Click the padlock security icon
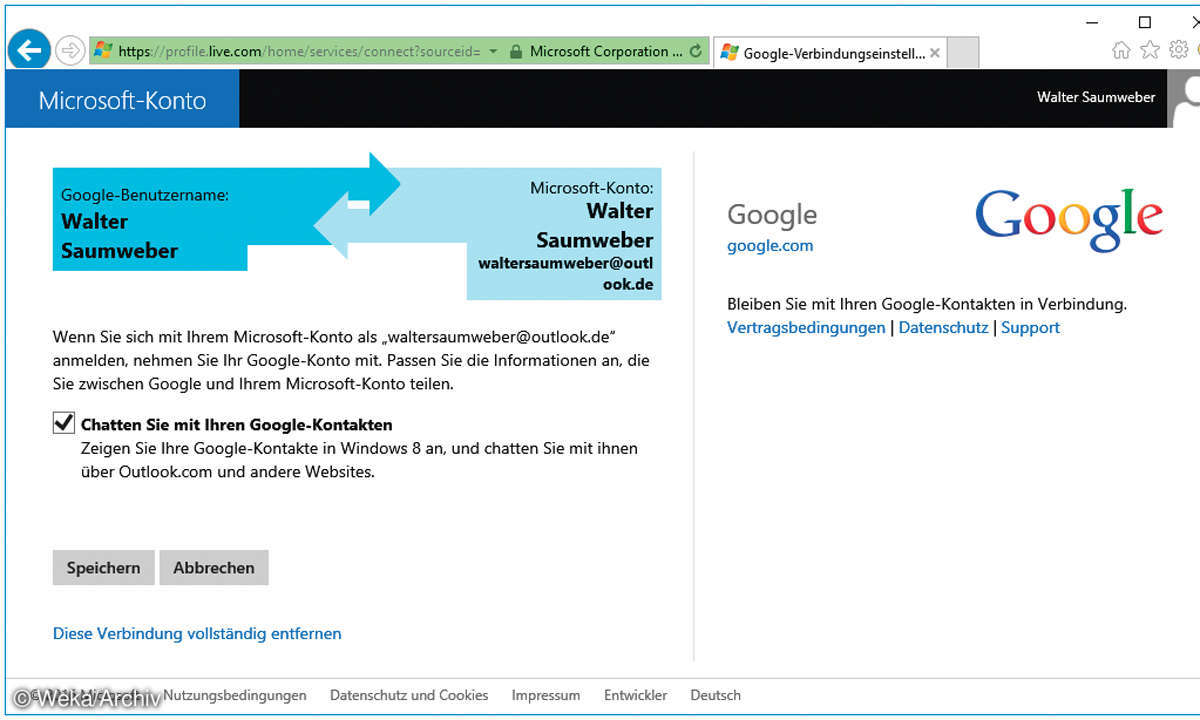The image size is (1200, 720). (x=515, y=51)
